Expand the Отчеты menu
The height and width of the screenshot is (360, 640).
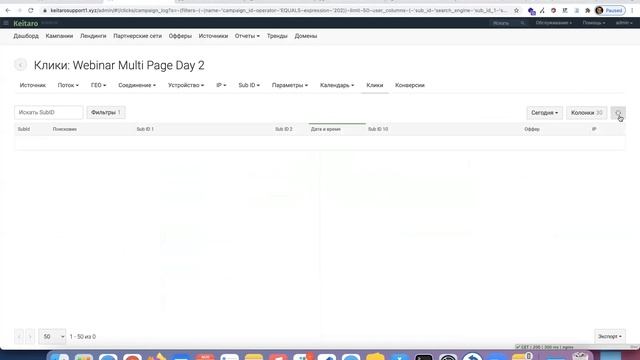click(247, 36)
